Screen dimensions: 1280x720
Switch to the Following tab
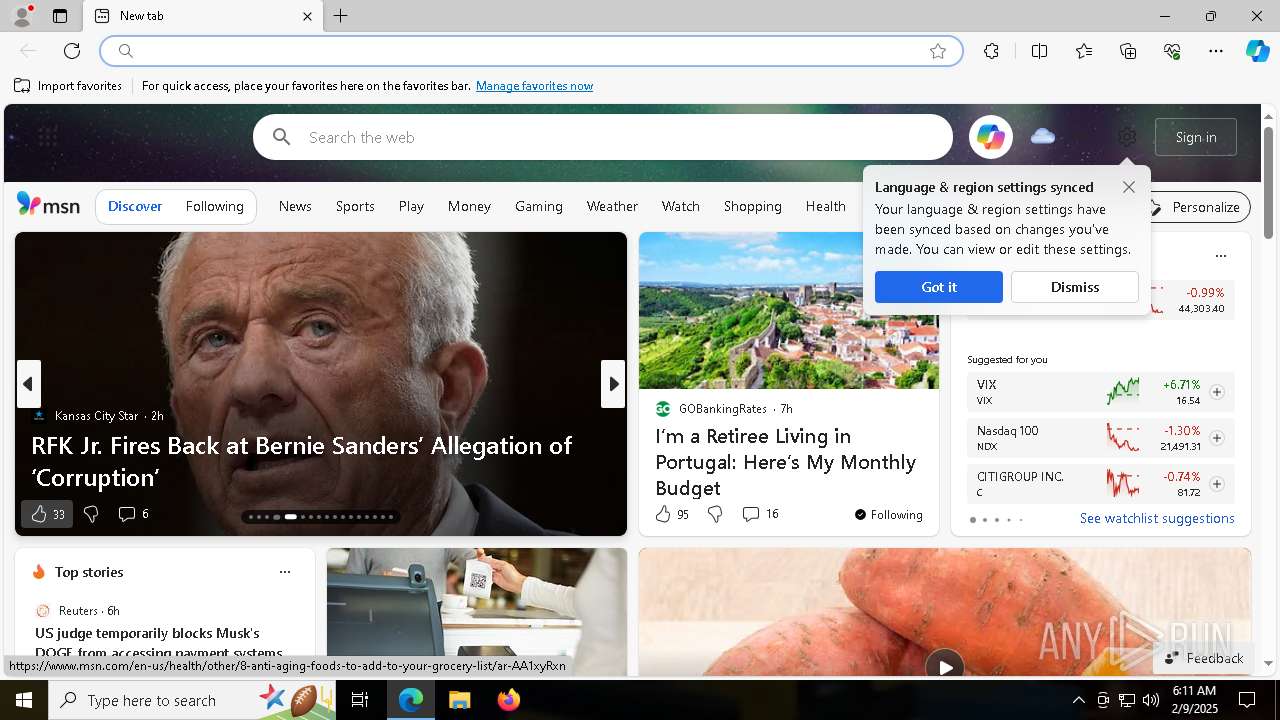214,207
